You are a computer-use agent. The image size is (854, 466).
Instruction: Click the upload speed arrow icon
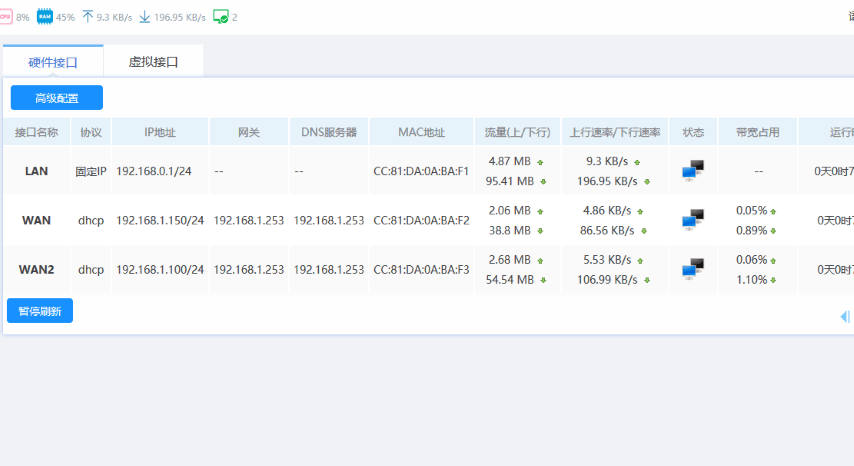[x=88, y=17]
